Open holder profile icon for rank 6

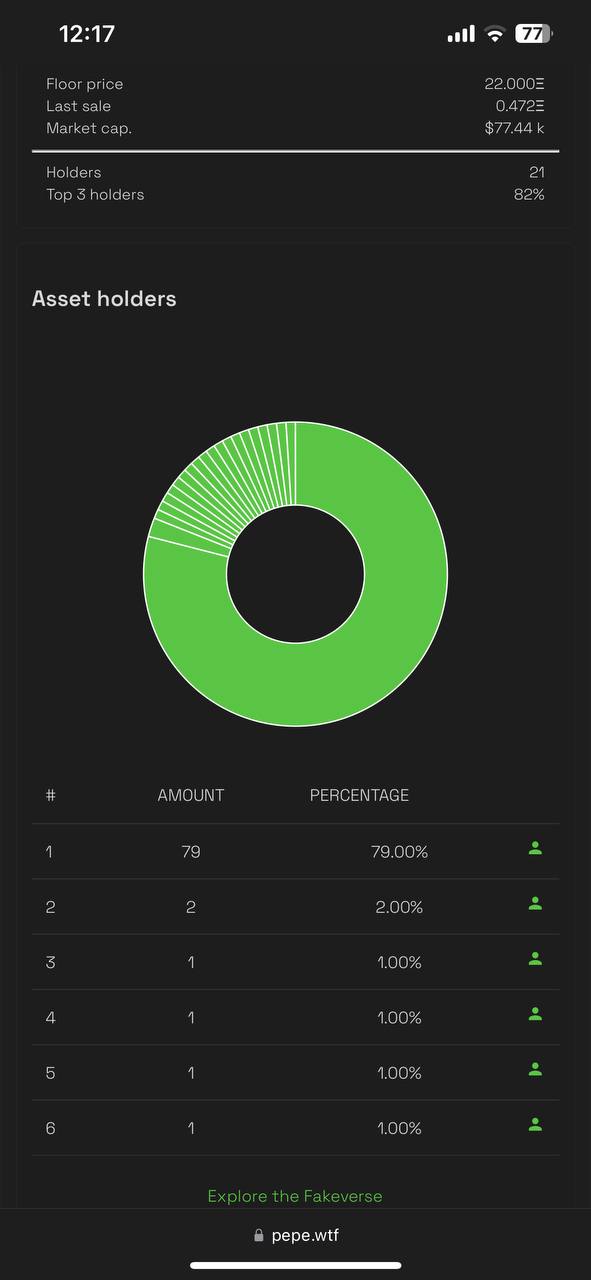click(535, 1125)
